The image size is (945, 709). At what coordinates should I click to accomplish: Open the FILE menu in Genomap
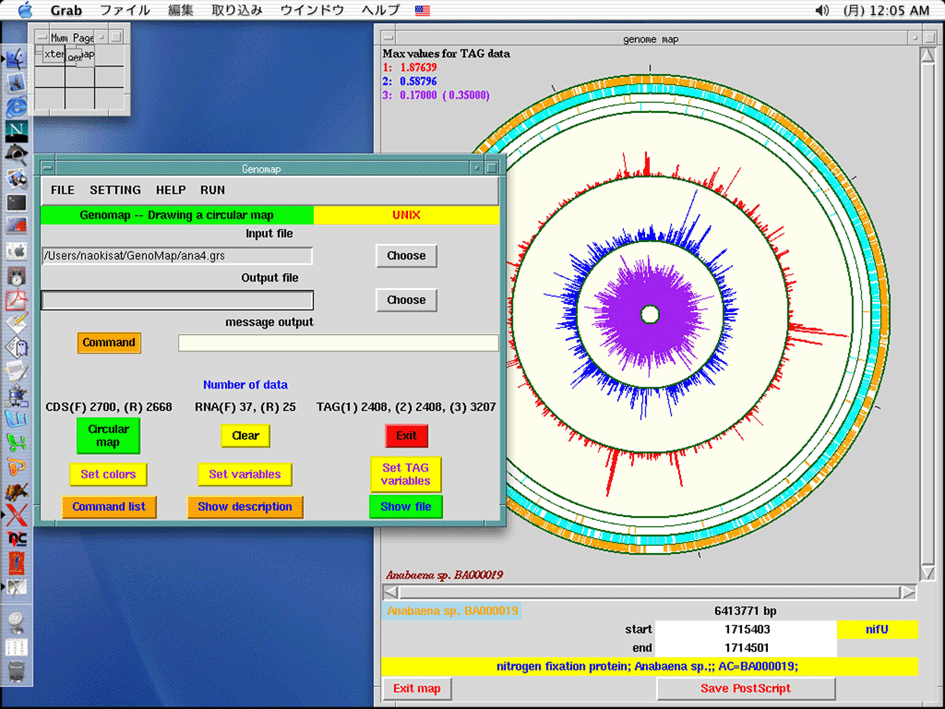tap(62, 190)
